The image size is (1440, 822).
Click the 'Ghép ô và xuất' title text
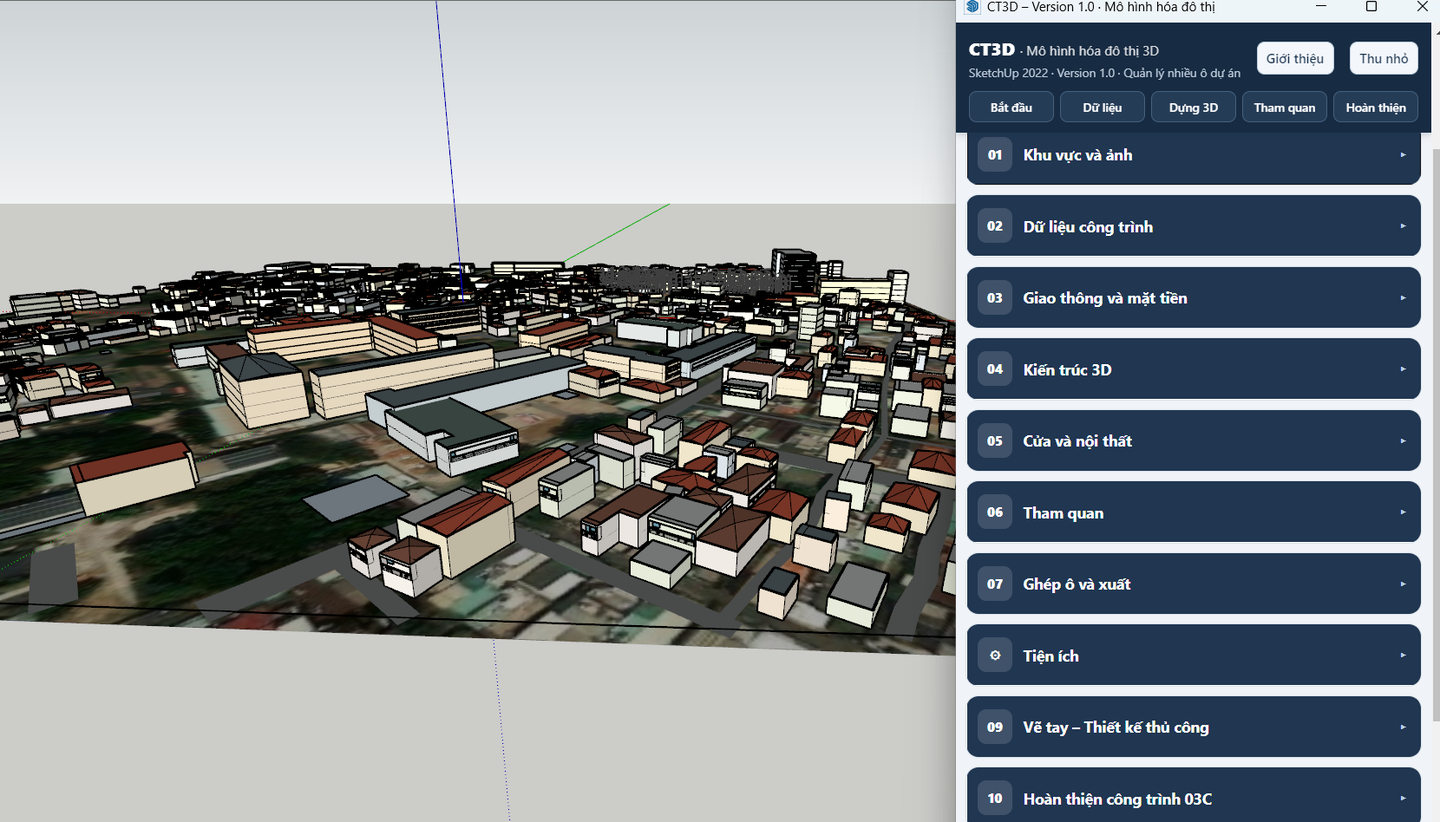(1077, 584)
